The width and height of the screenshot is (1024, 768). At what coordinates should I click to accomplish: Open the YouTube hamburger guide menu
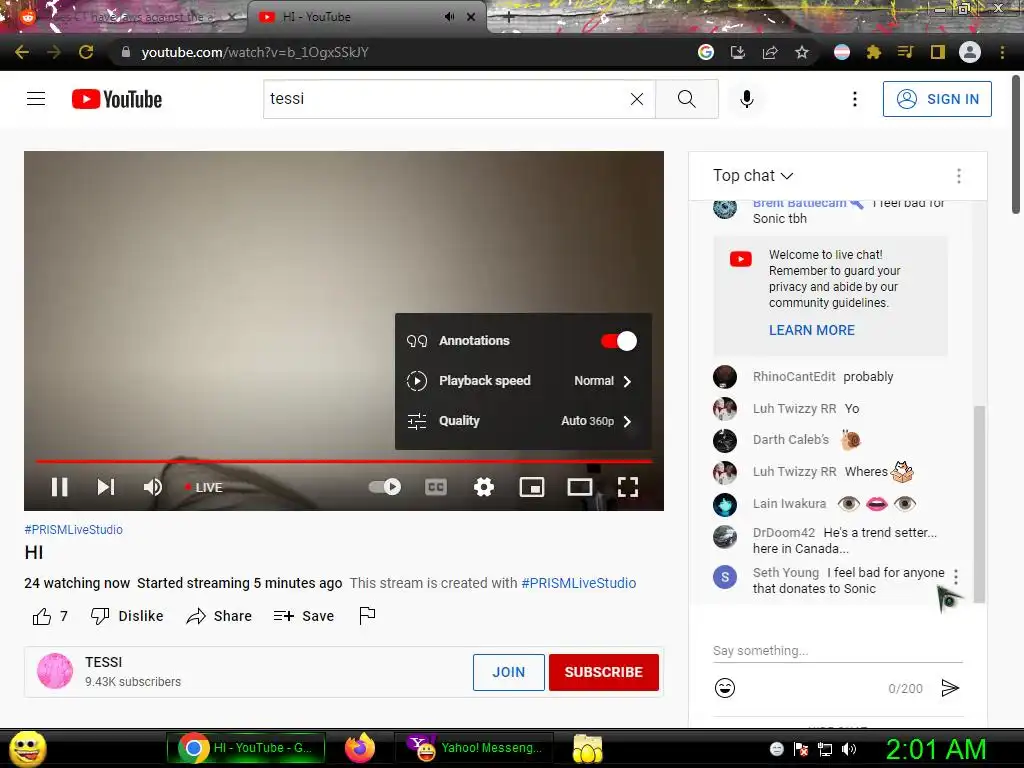[36, 99]
